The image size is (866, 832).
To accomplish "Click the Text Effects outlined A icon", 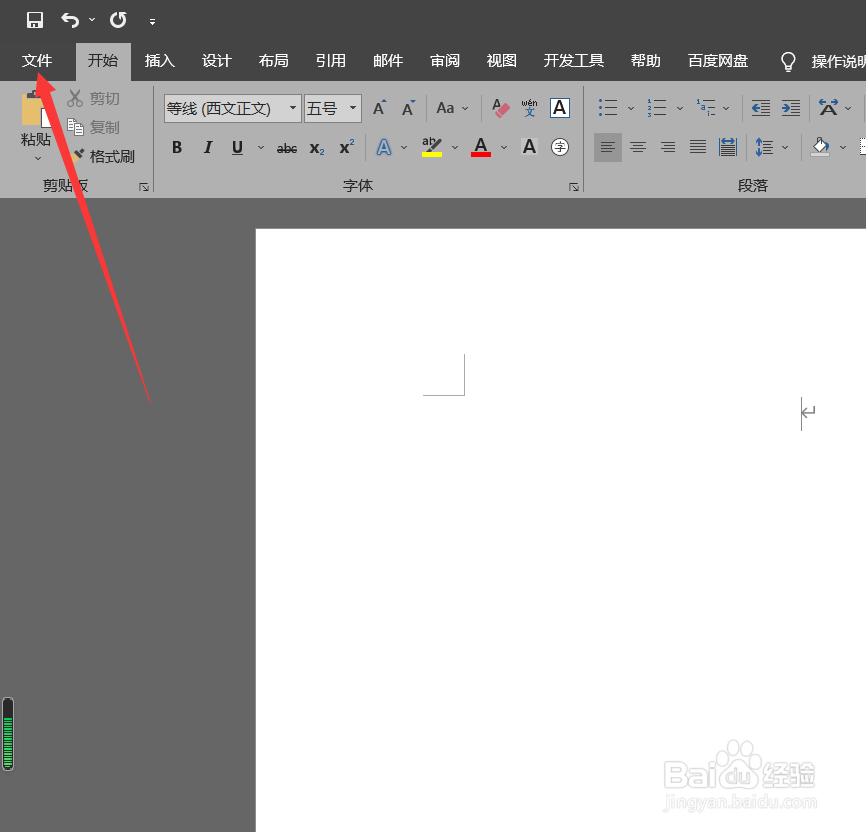I will [x=384, y=148].
